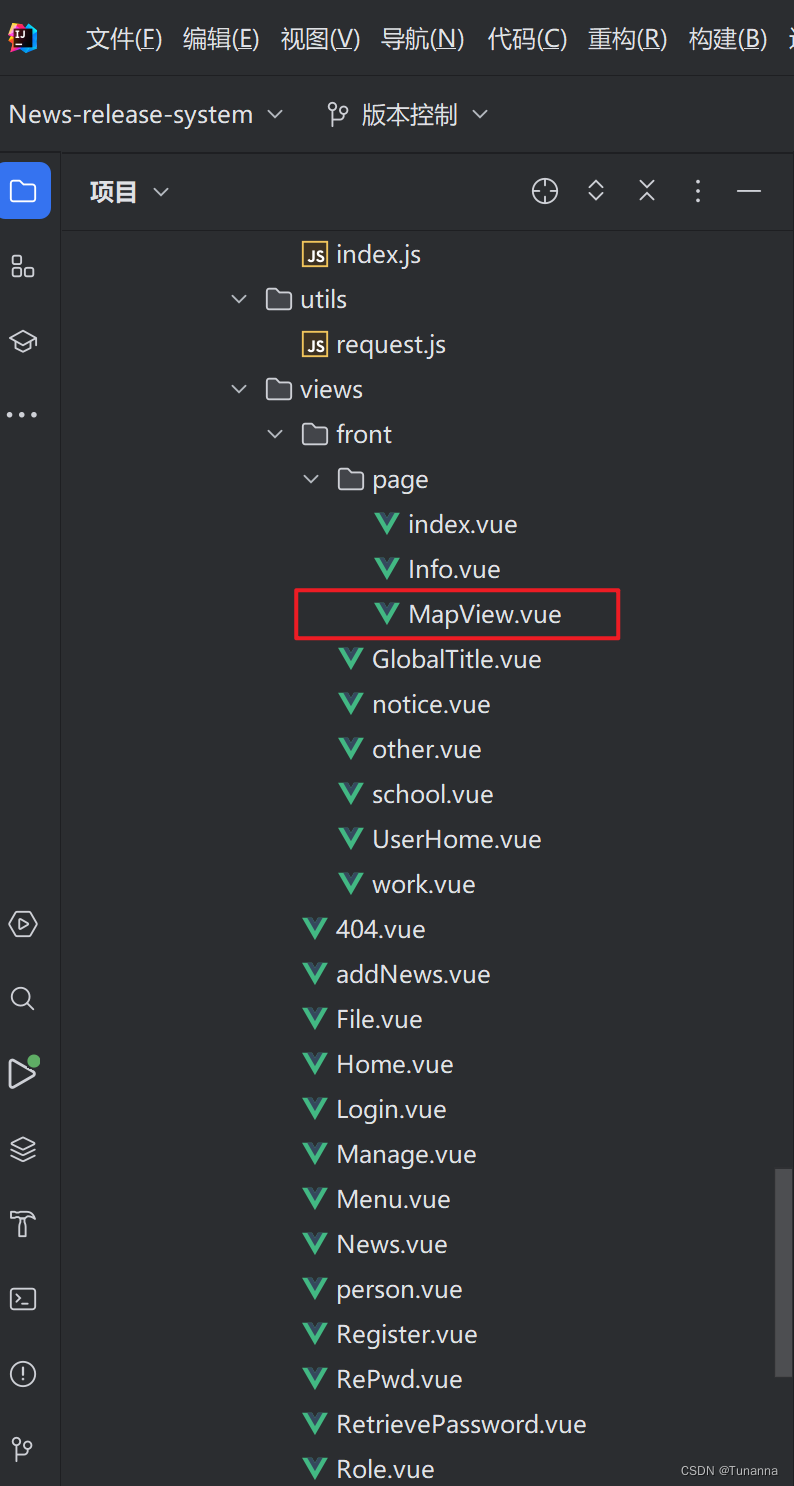Open the Git tool window icon
Screen dimensions: 794x1486
[23, 1449]
